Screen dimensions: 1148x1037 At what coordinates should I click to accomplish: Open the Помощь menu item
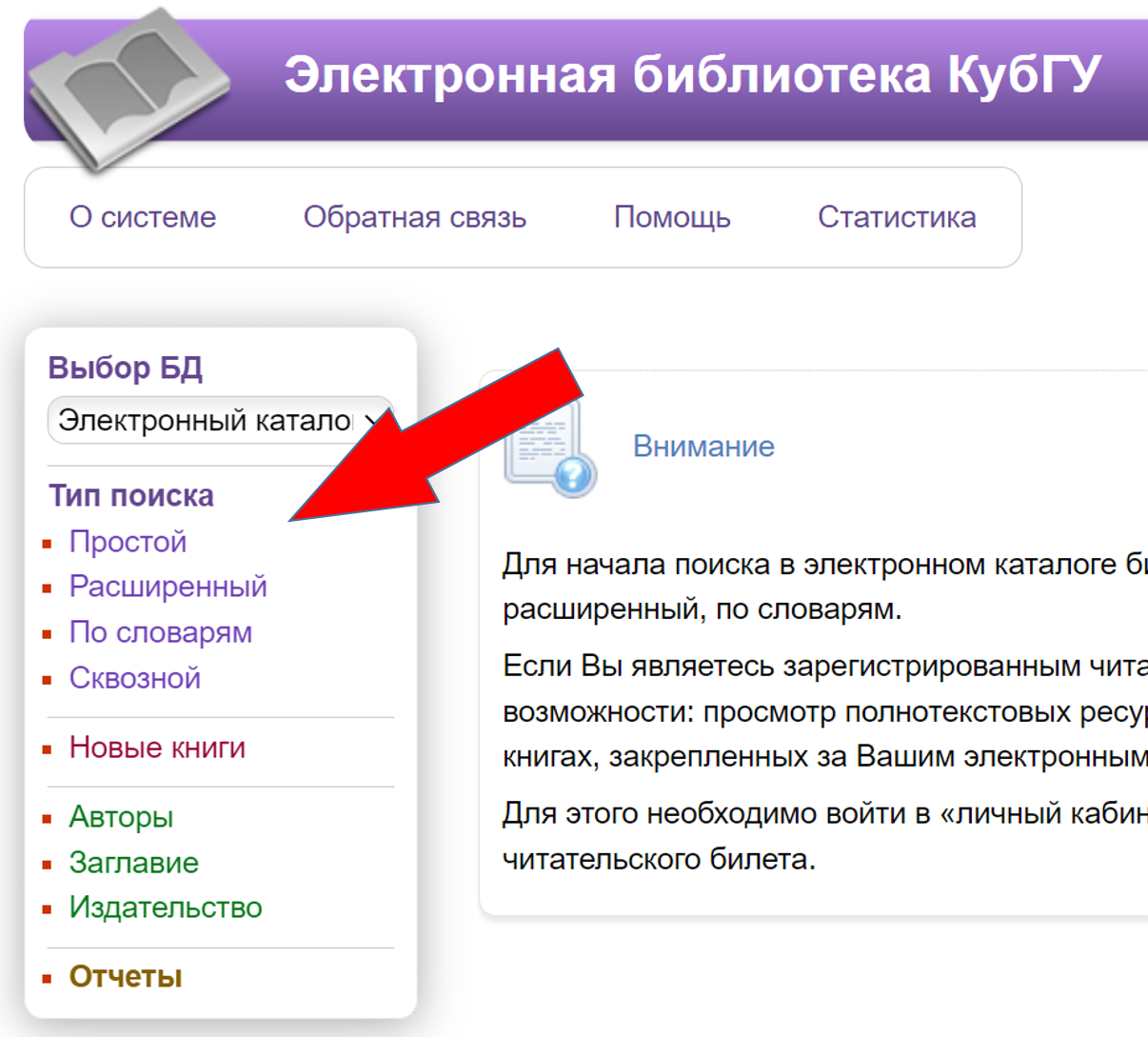pyautogui.click(x=672, y=217)
